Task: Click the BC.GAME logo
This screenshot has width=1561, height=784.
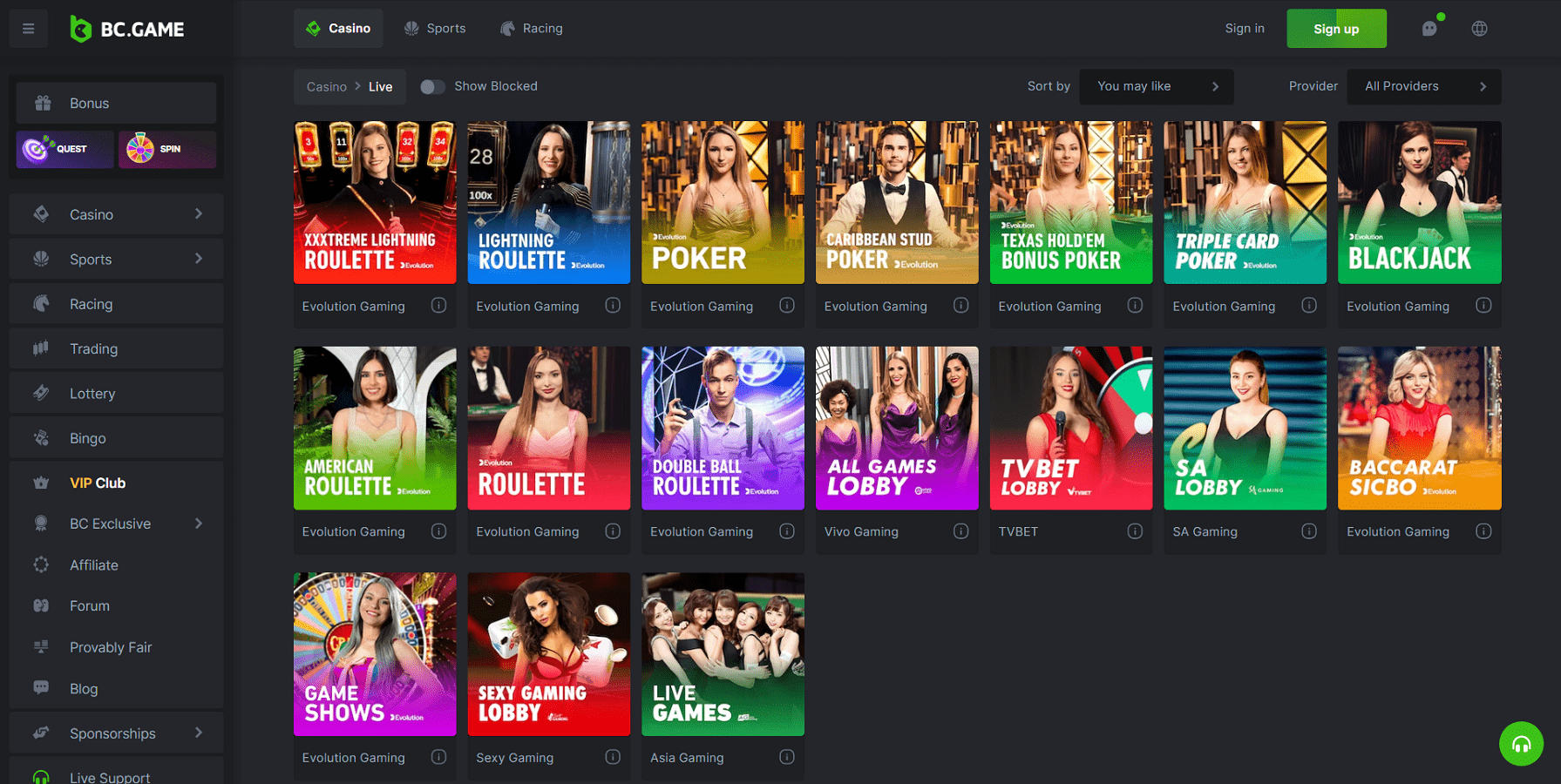Action: pos(127,29)
